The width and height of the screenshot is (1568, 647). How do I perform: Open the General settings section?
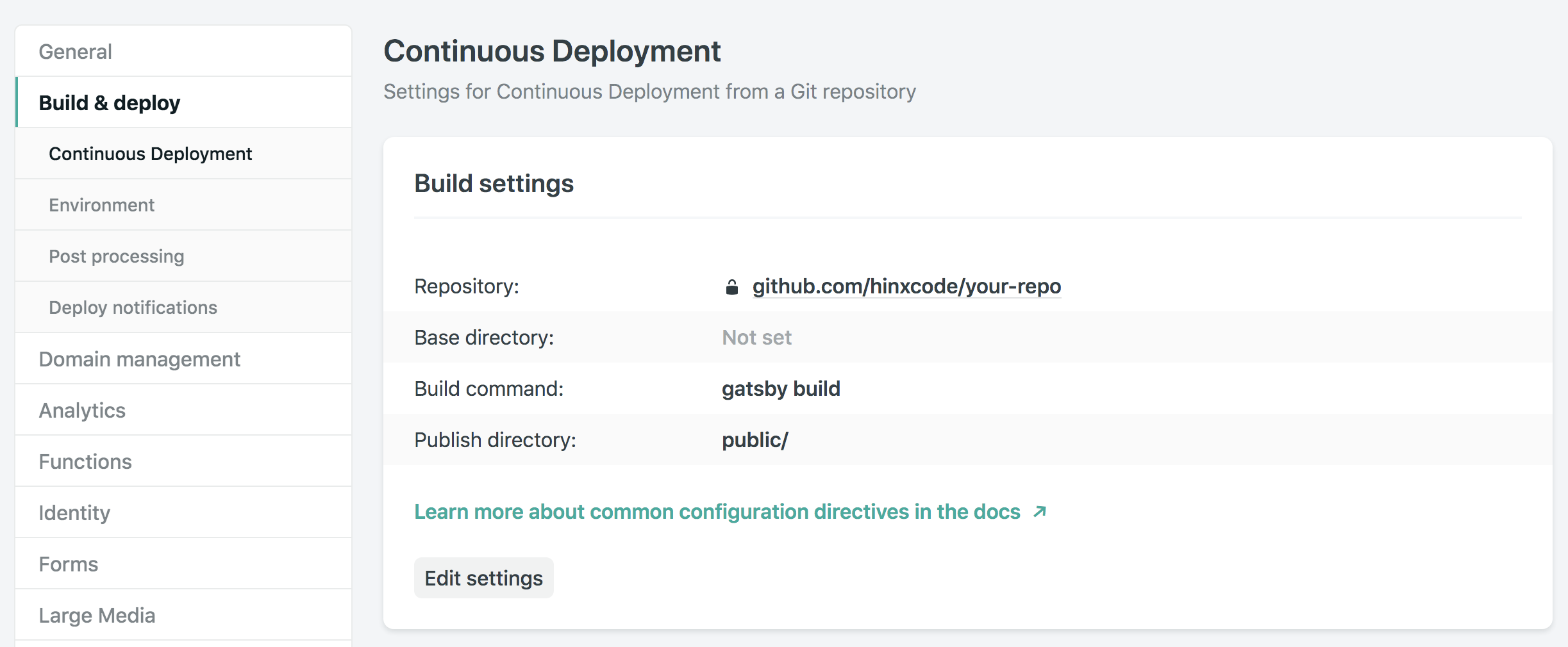(x=76, y=52)
